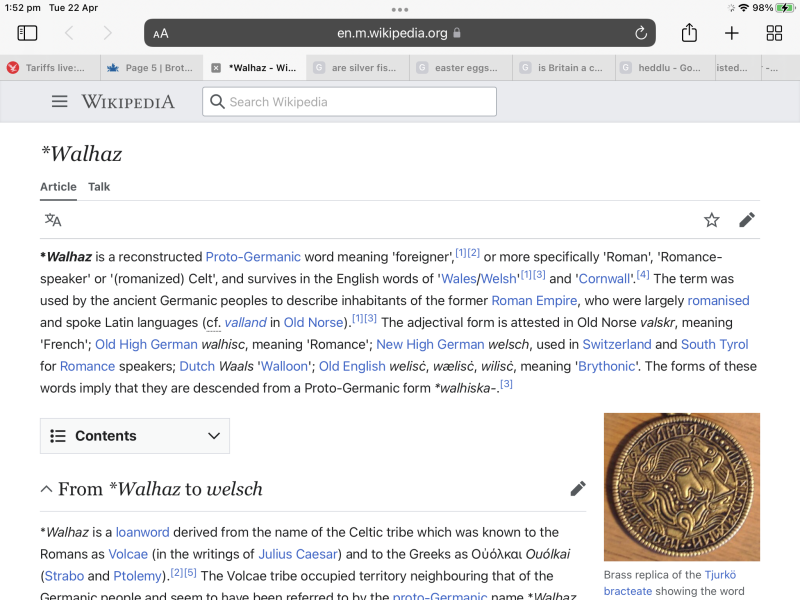Open the South Tyrol link
The image size is (800, 600).
[714, 344]
